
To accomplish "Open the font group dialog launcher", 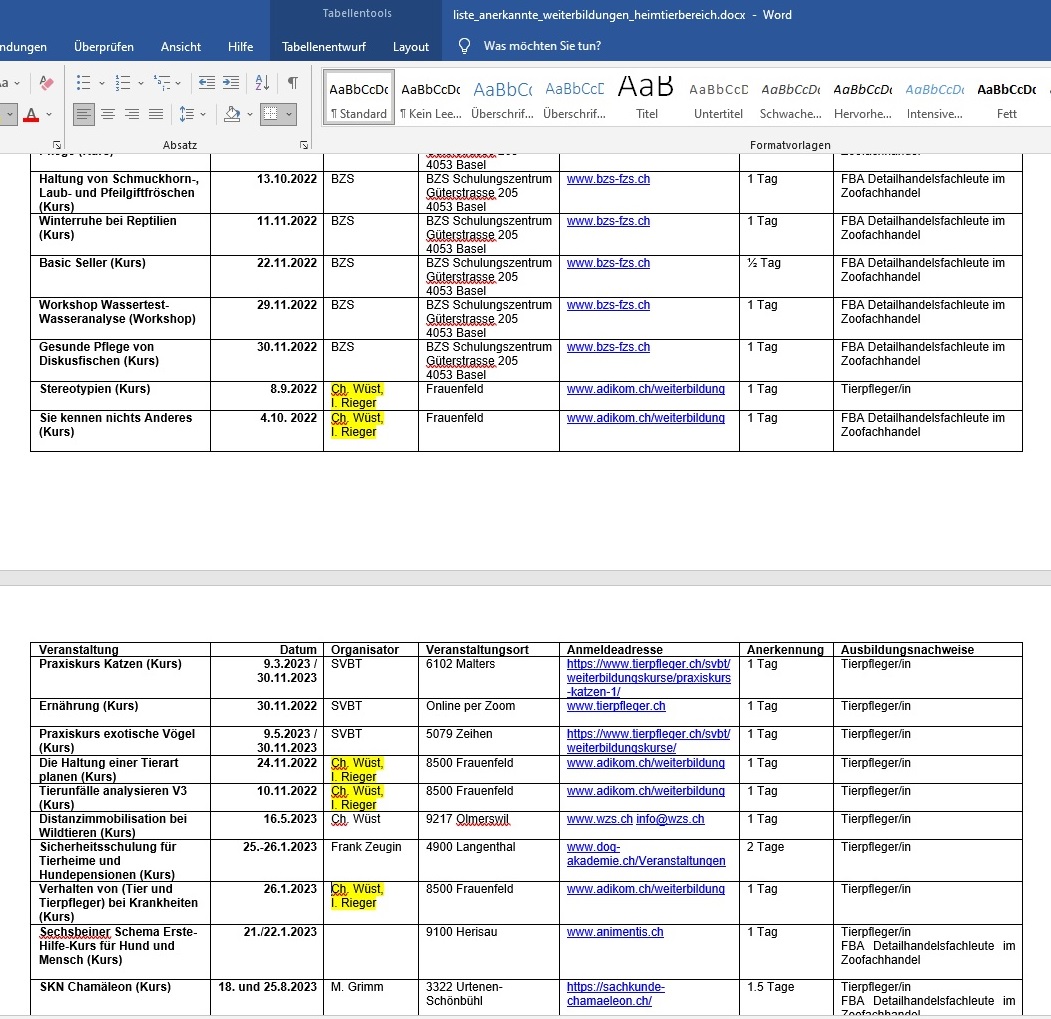I will coord(57,145).
